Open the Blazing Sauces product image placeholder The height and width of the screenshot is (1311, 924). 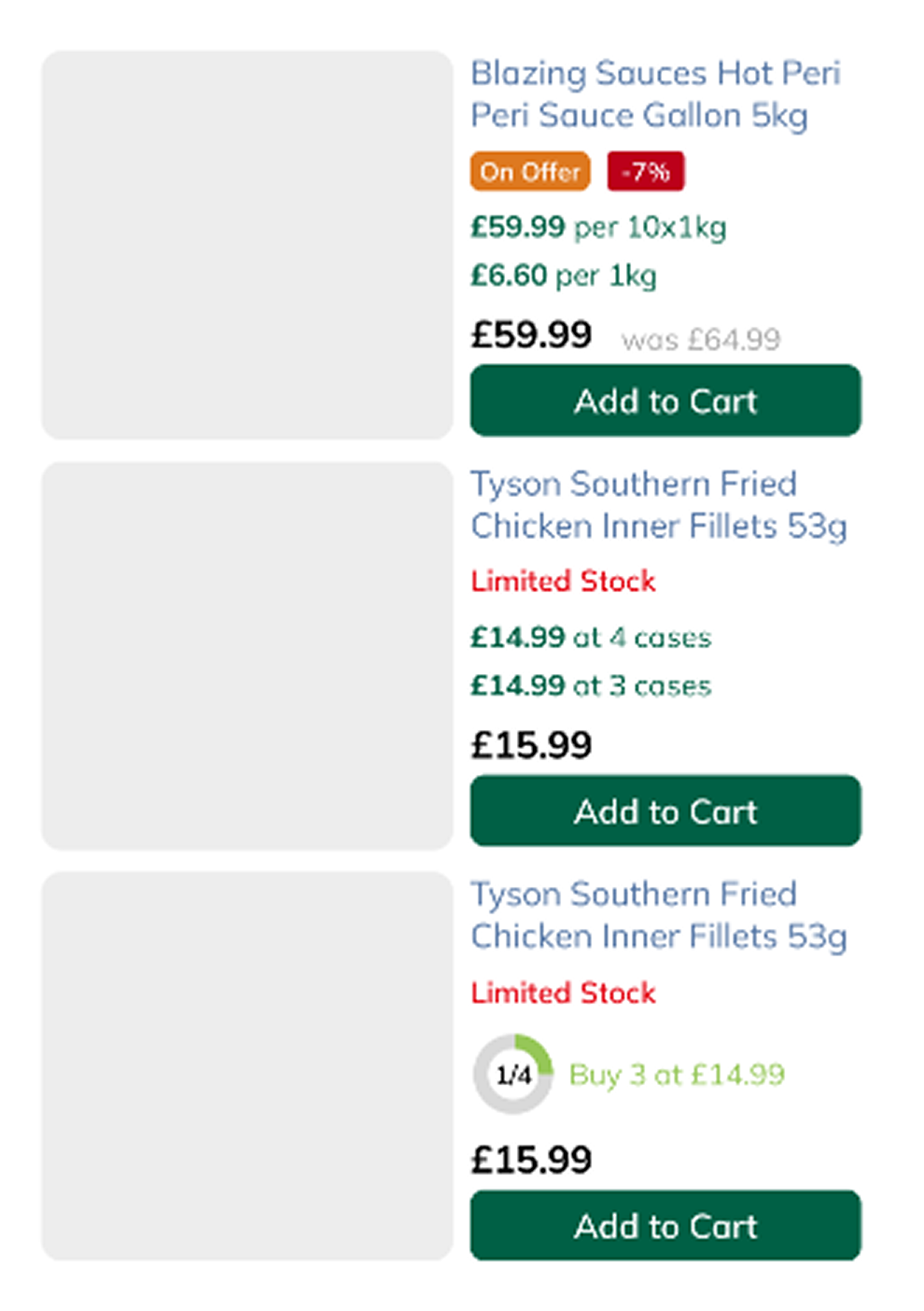[x=246, y=245]
